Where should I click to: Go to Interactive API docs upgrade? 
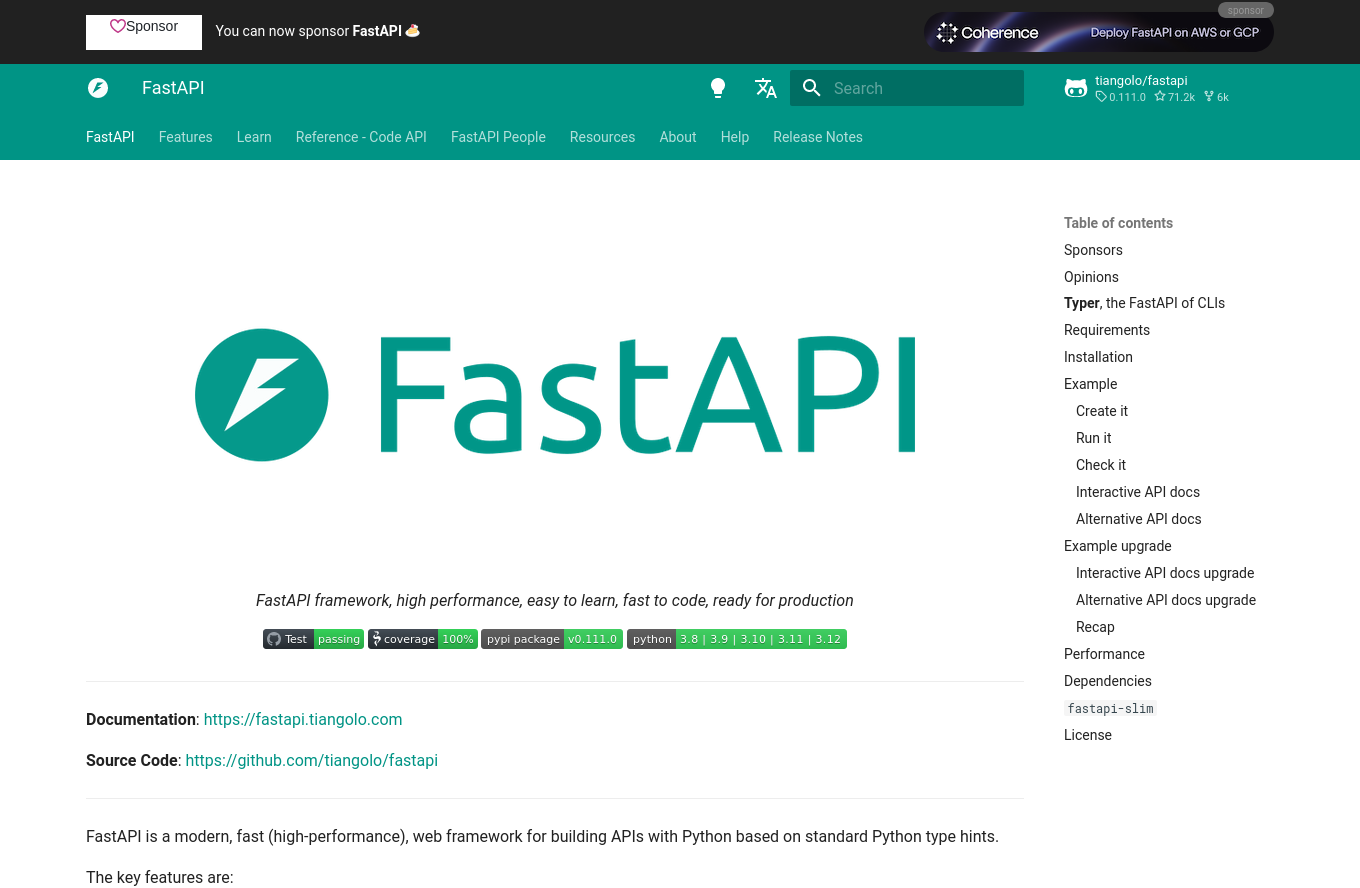pyautogui.click(x=1165, y=573)
